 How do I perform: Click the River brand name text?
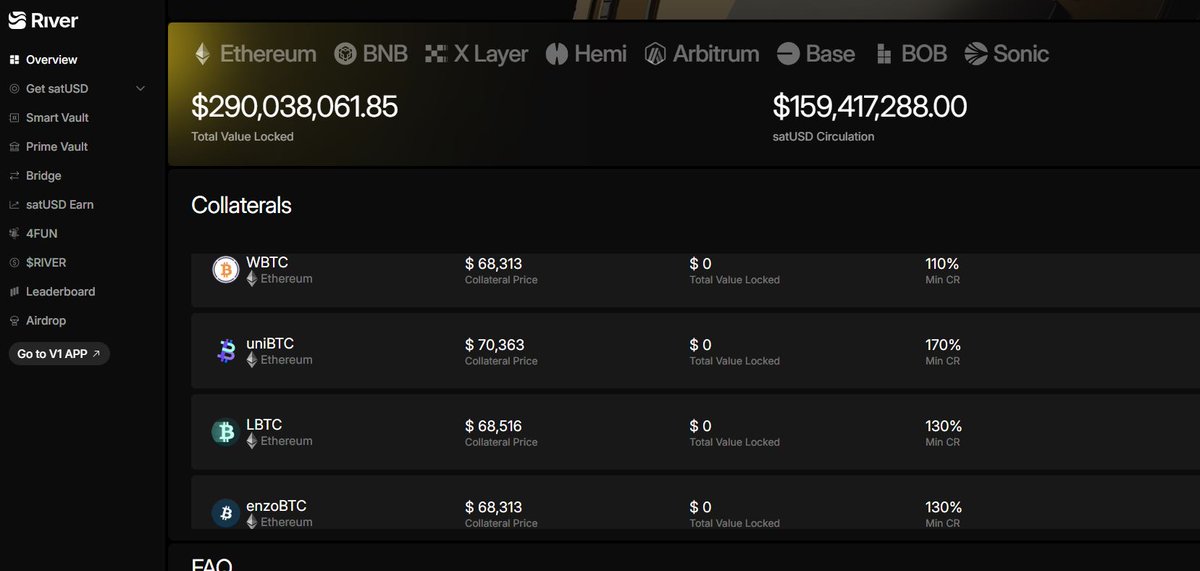[x=56, y=21]
